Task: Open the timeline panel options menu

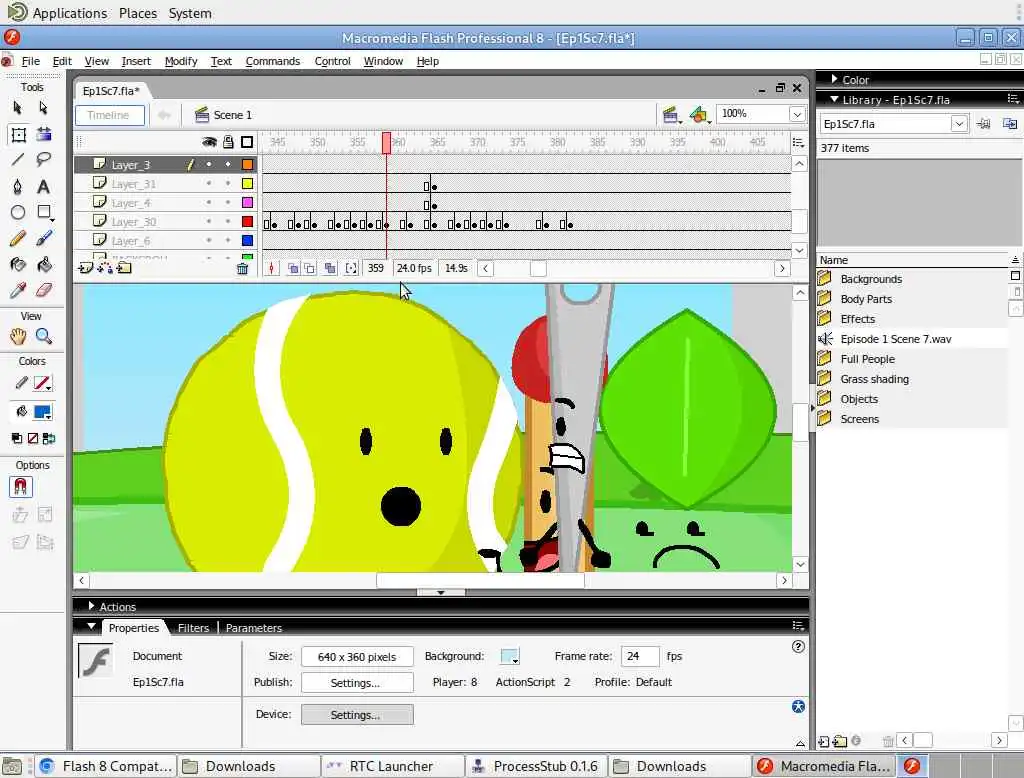Action: (x=798, y=142)
